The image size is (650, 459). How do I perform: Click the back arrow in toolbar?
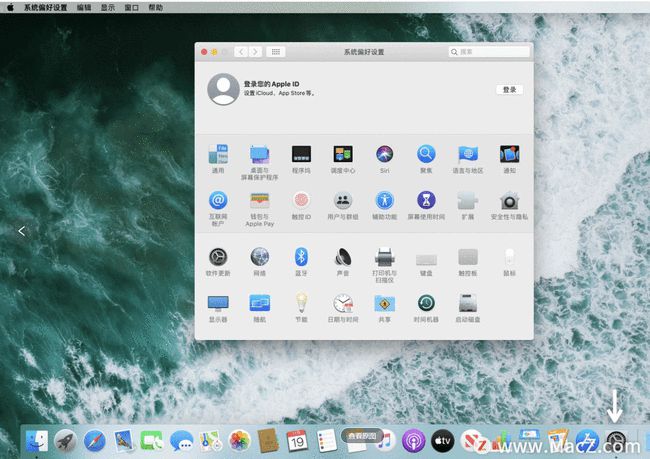click(x=241, y=51)
